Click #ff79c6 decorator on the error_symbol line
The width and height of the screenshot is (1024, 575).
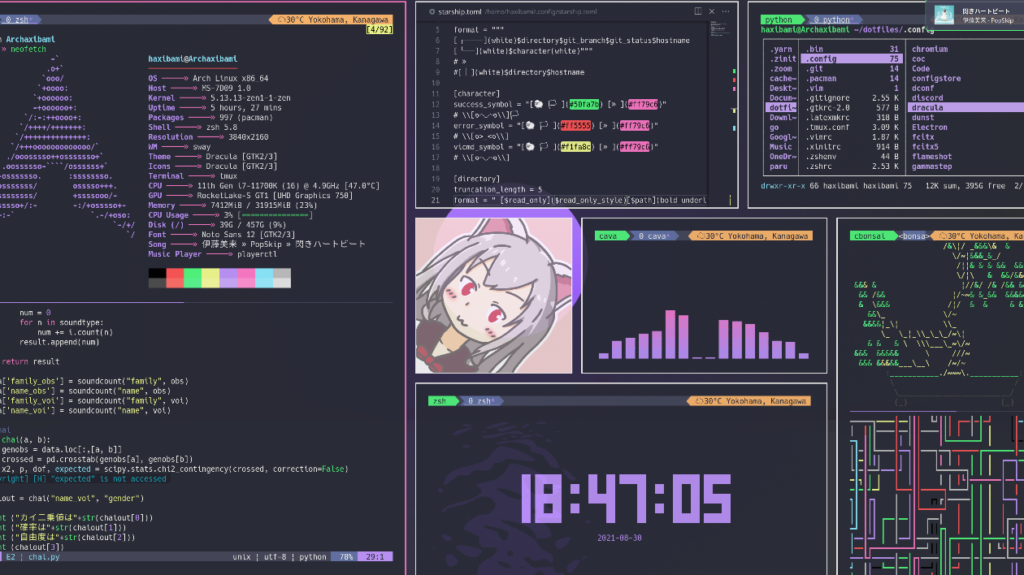635,125
